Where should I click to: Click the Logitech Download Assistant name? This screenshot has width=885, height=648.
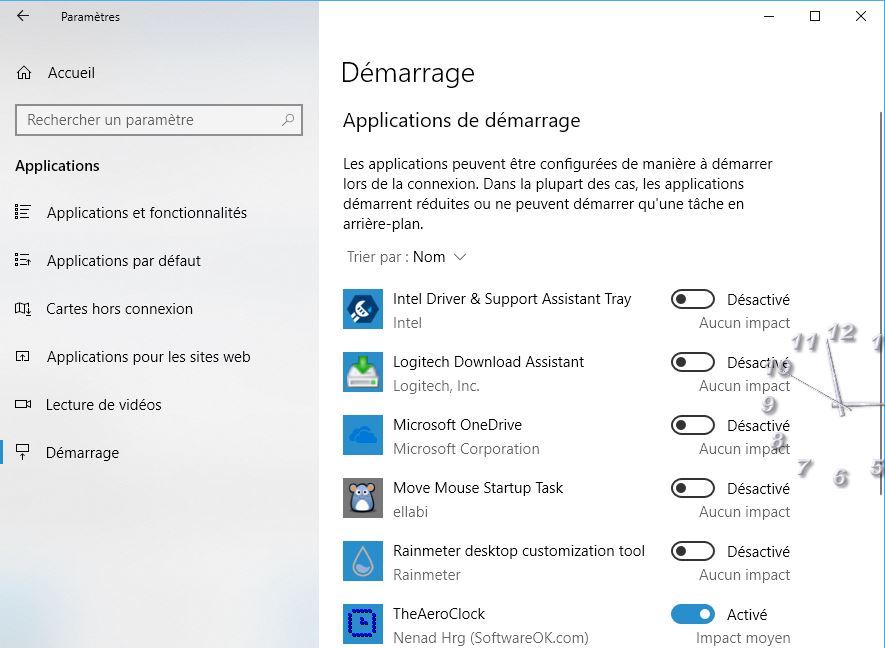pos(488,362)
